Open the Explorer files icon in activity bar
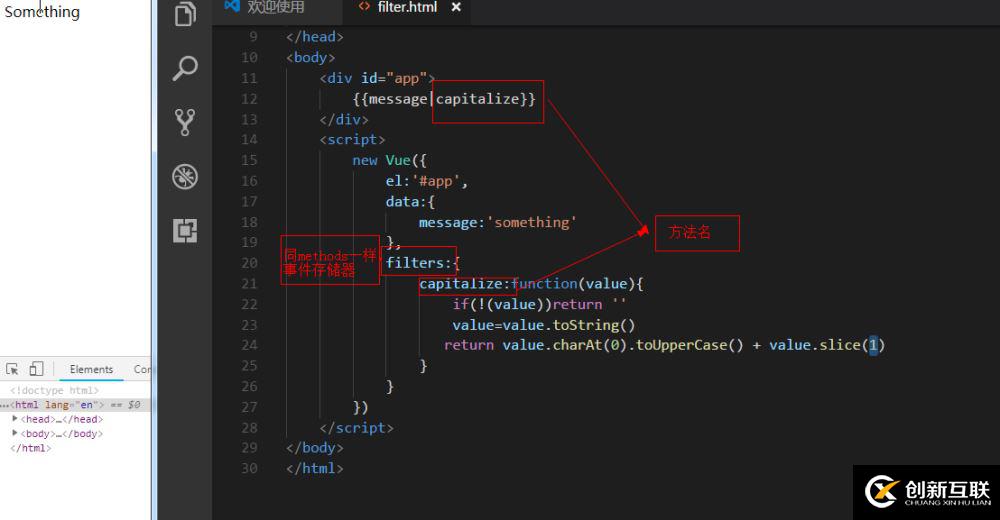 (x=185, y=13)
